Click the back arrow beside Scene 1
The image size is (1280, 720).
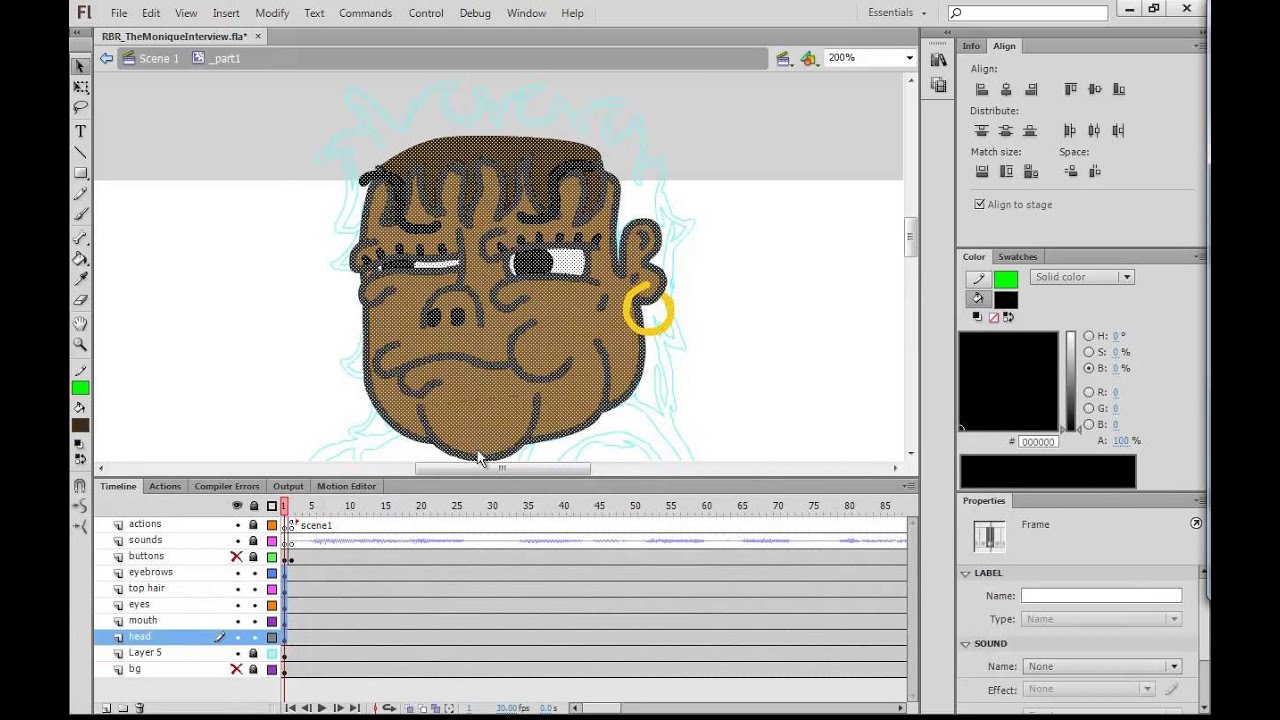pyautogui.click(x=106, y=58)
